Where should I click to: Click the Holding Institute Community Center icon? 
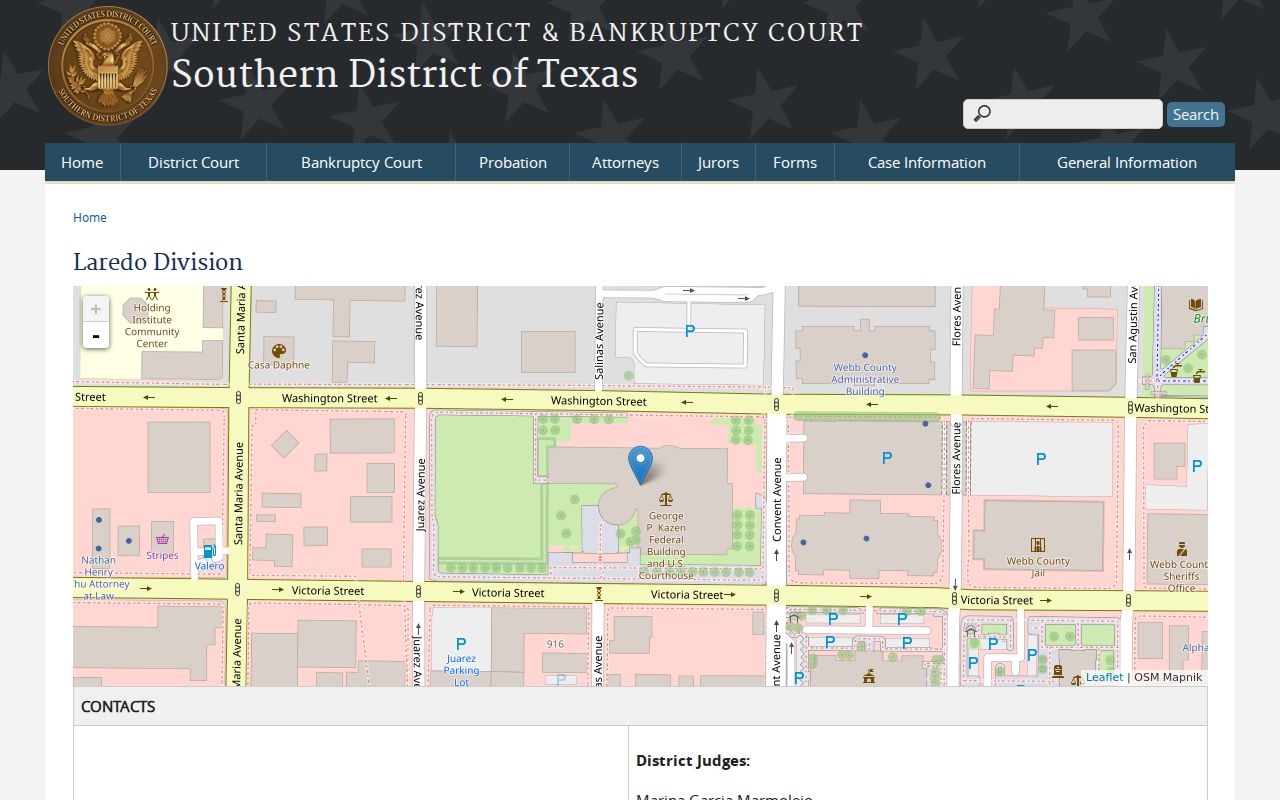[152, 294]
